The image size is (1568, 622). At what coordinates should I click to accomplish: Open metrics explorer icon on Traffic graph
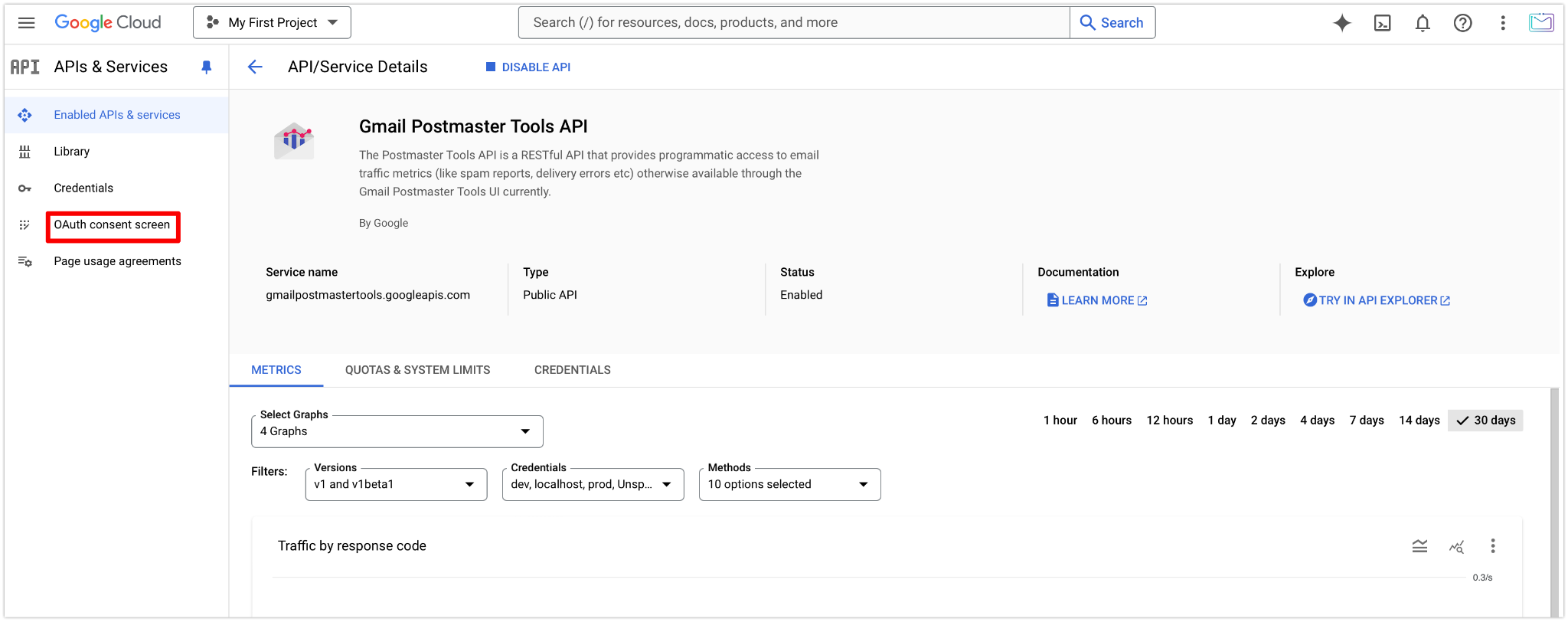tap(1456, 546)
